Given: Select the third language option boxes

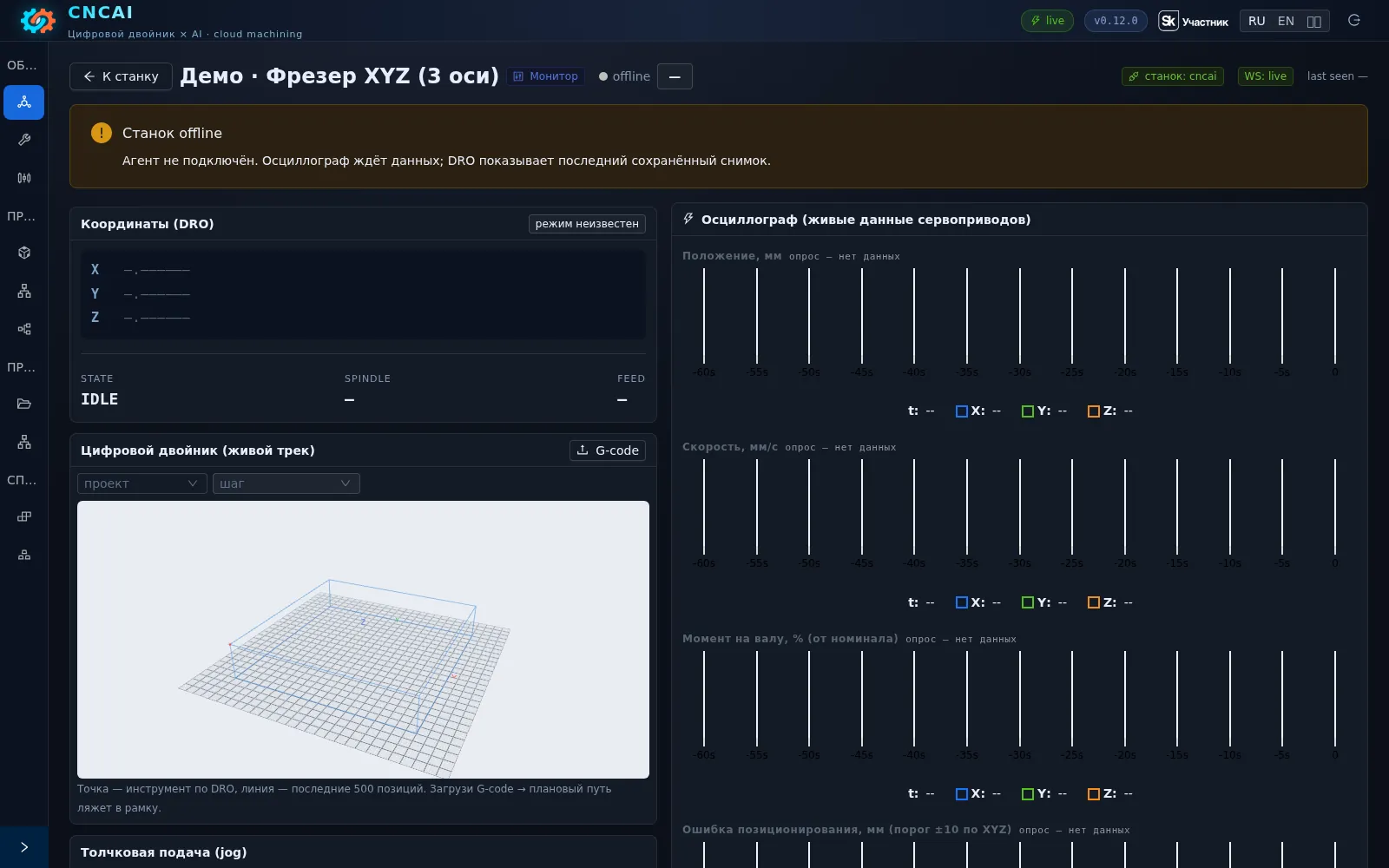Looking at the screenshot, I should 1314,22.
